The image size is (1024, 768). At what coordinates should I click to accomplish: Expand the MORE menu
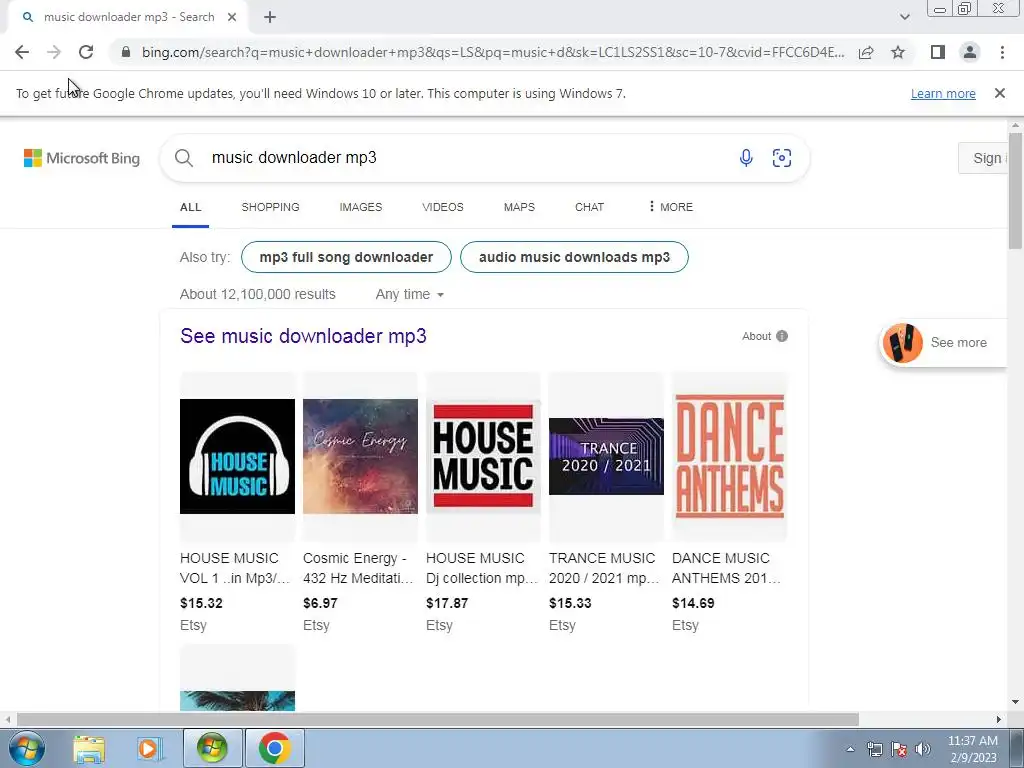(670, 207)
